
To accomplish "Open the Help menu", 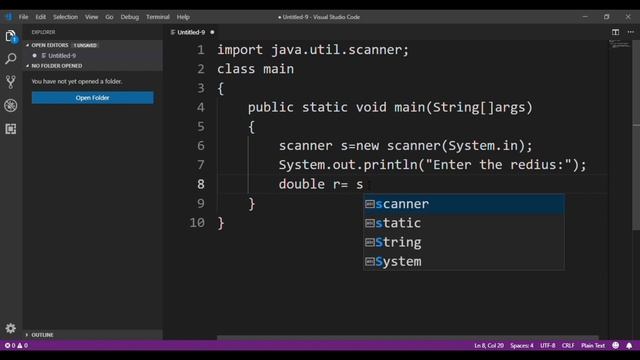I will 183,17.
